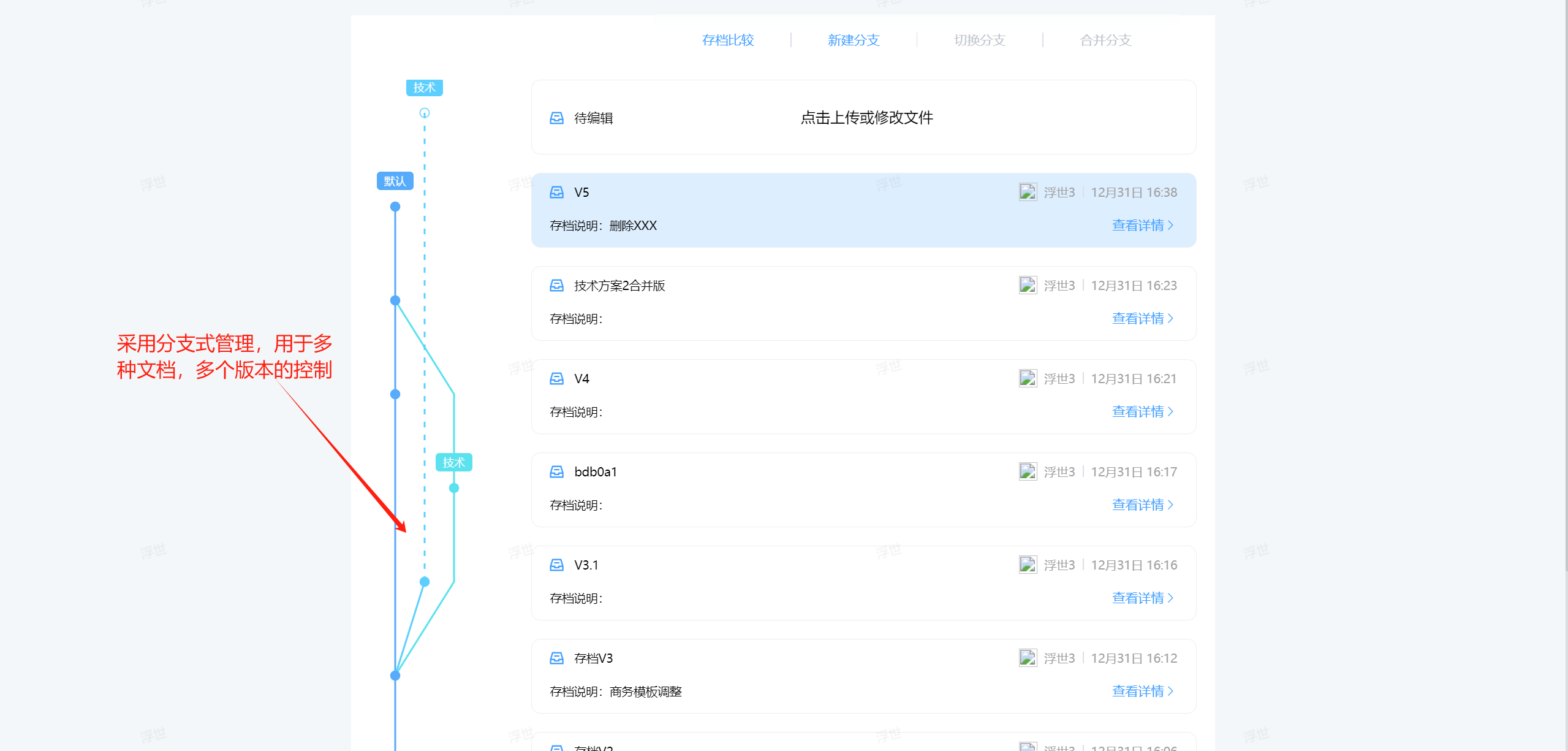Click 切换分支 menu item
The width and height of the screenshot is (1568, 751).
[x=979, y=40]
